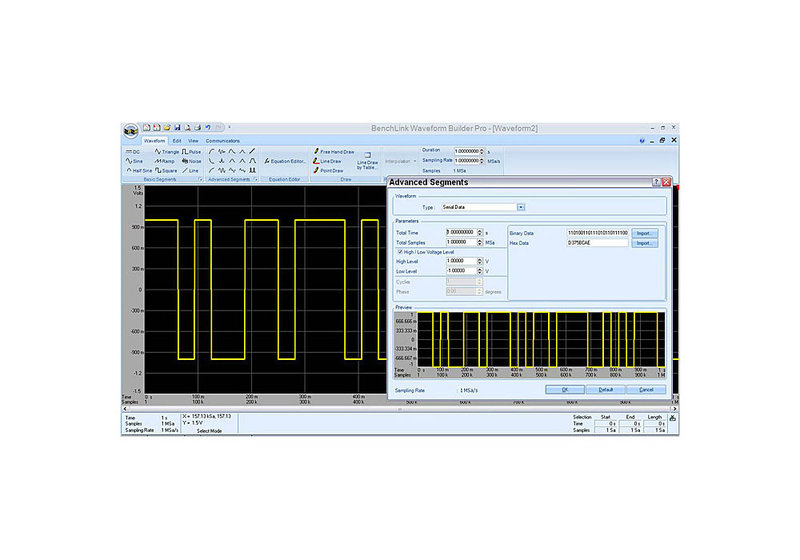Open the BenchLink application orb menu
This screenshot has width=800, height=560.
coord(131,131)
